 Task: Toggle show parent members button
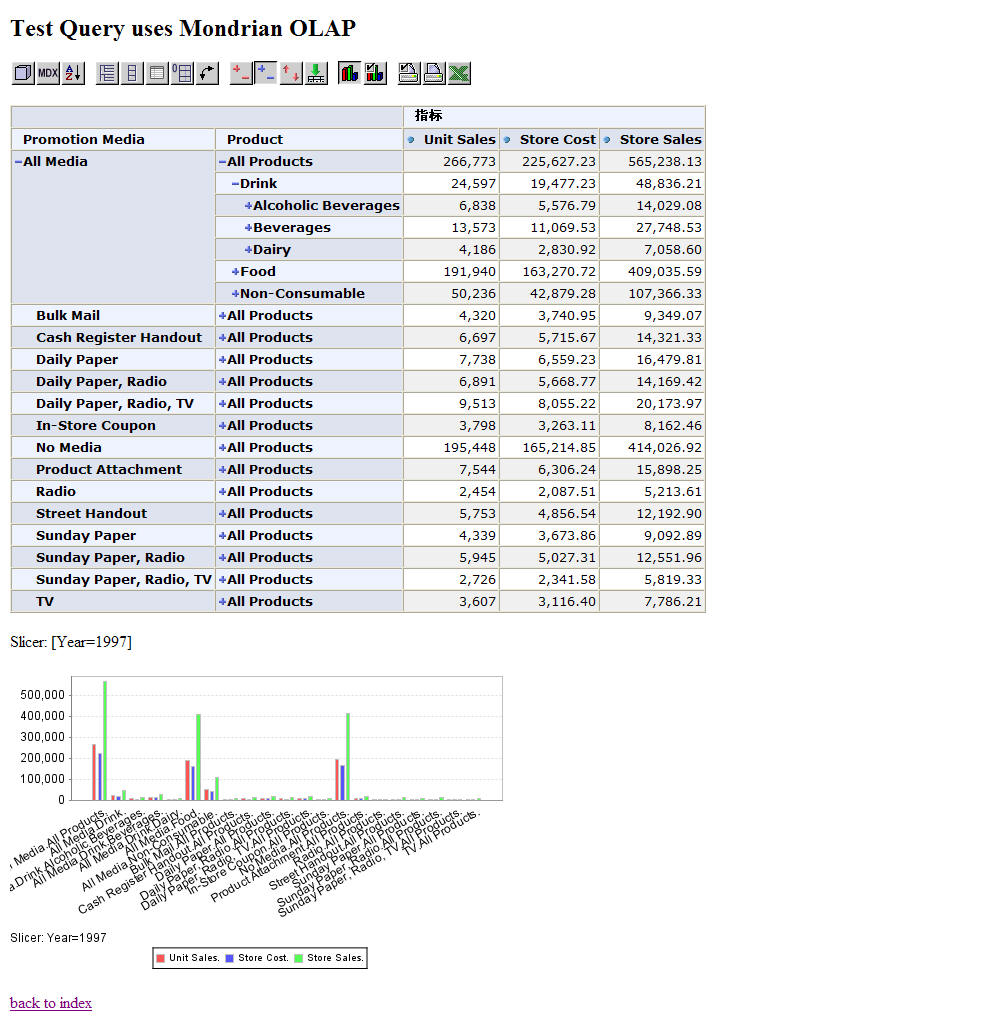tap(107, 73)
